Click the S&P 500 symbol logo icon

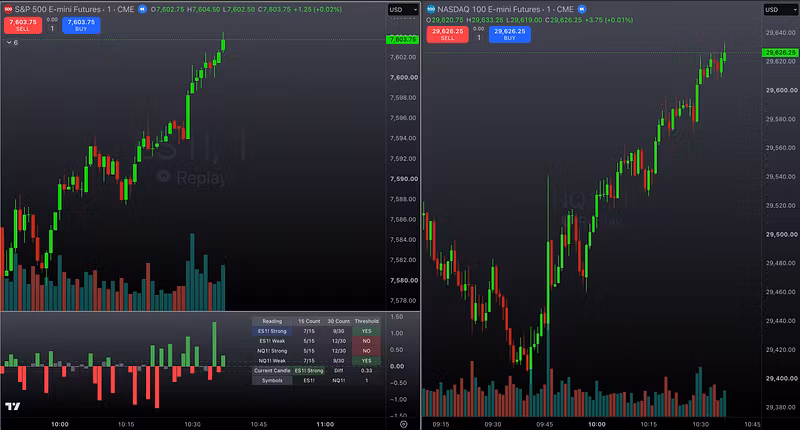8,9
